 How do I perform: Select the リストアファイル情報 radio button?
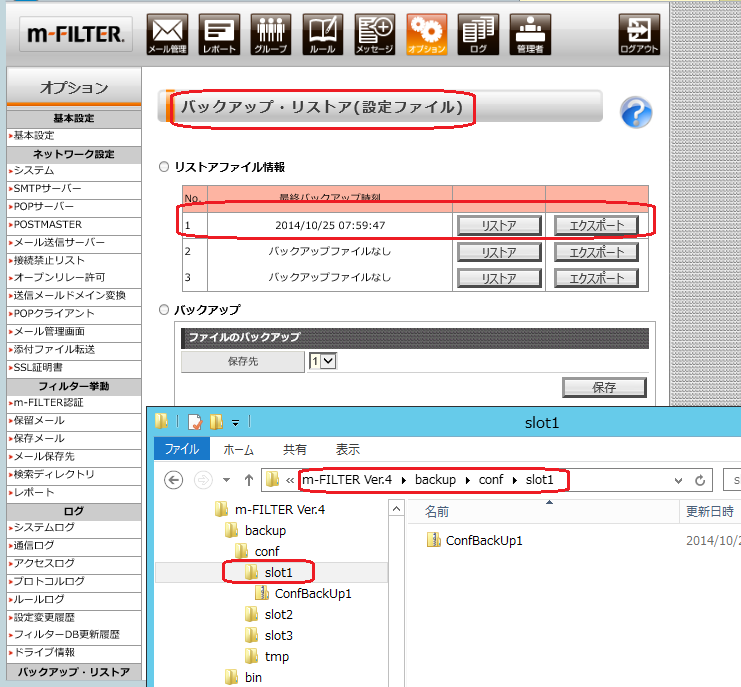(164, 167)
